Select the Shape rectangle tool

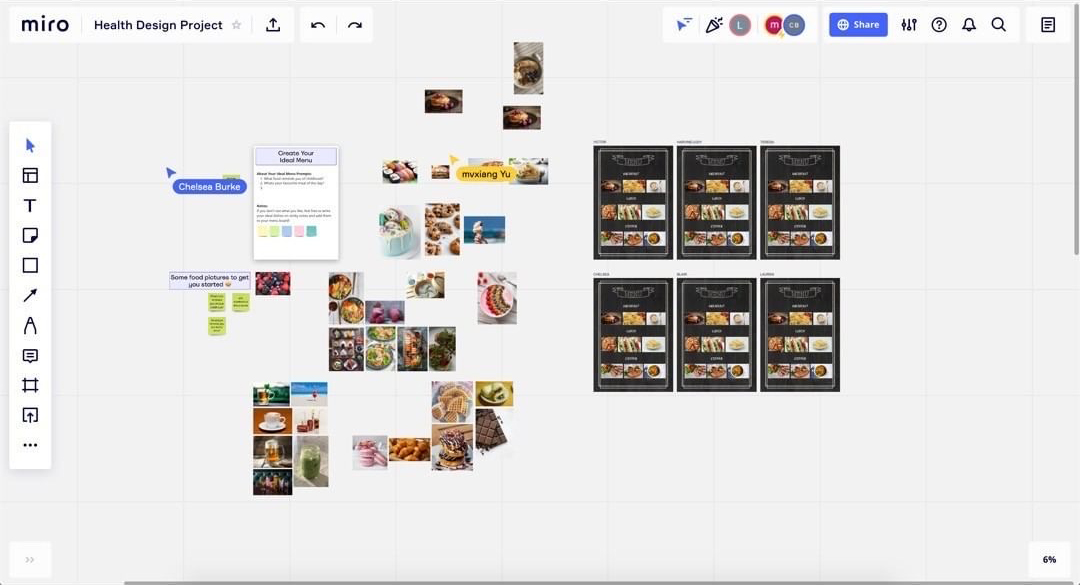pos(30,265)
